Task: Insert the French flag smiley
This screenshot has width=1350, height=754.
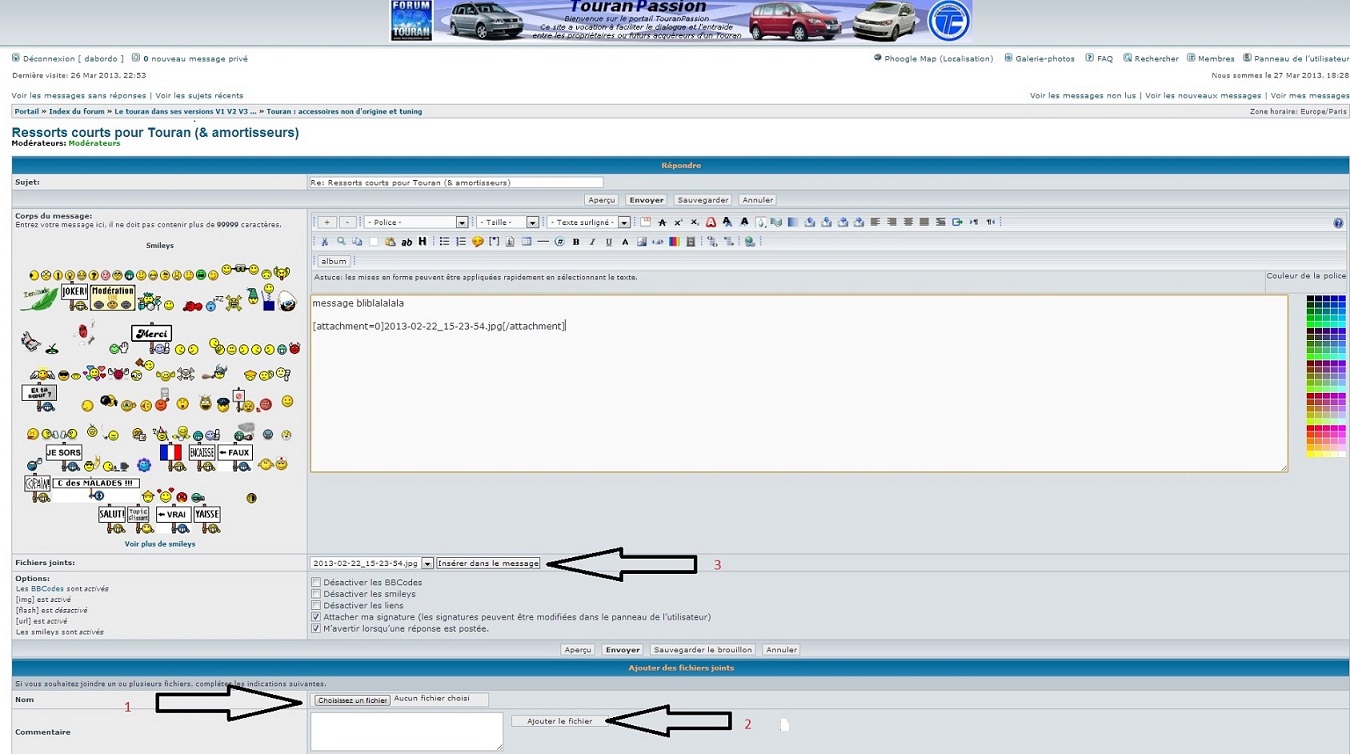Action: click(x=171, y=453)
